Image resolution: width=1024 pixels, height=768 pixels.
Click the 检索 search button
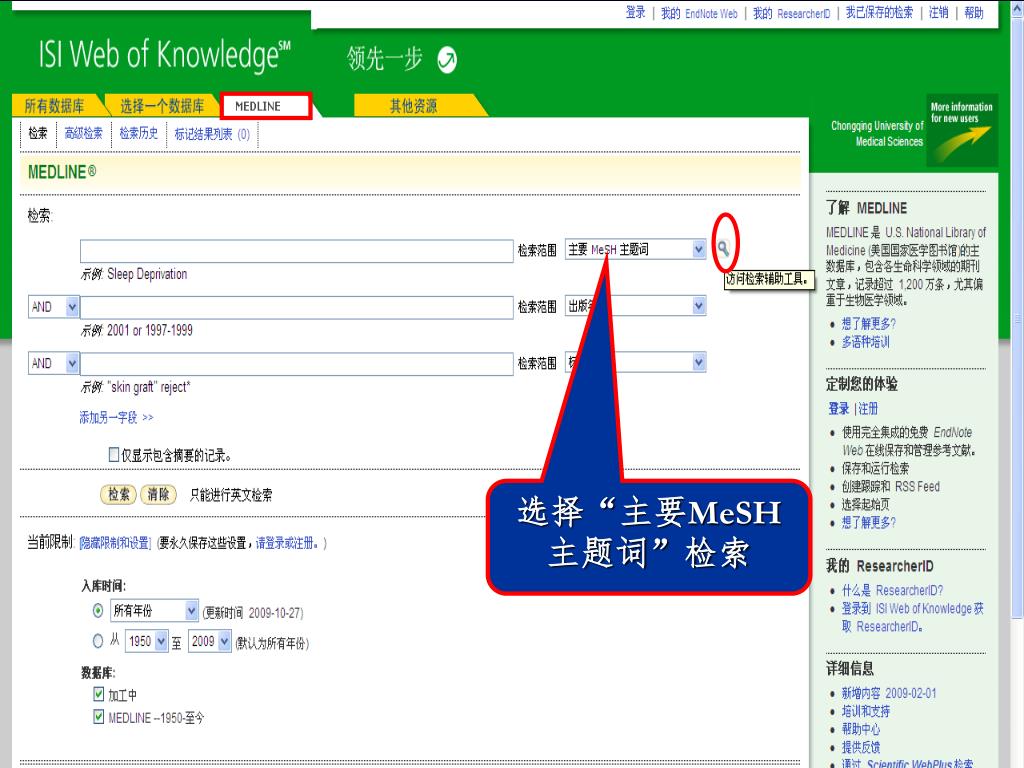point(118,494)
